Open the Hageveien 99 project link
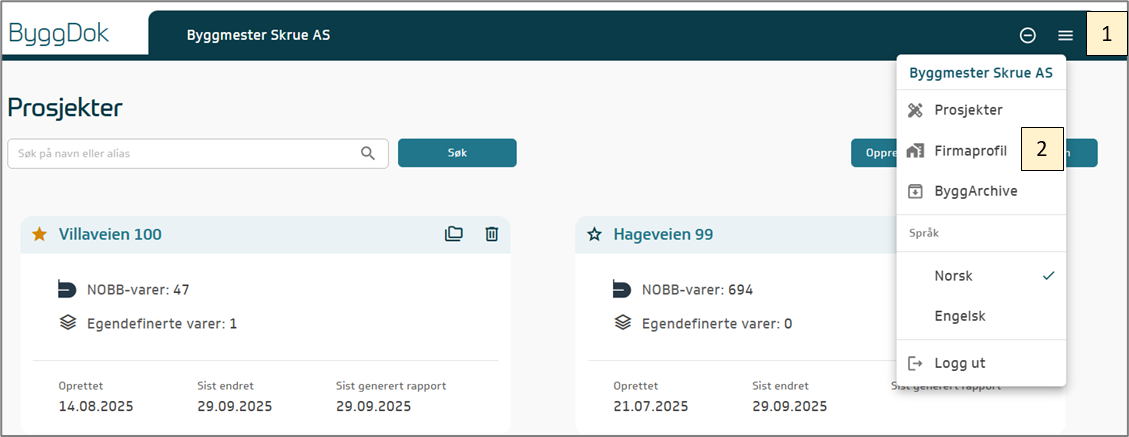Screen dimensions: 1129x437 (663, 234)
